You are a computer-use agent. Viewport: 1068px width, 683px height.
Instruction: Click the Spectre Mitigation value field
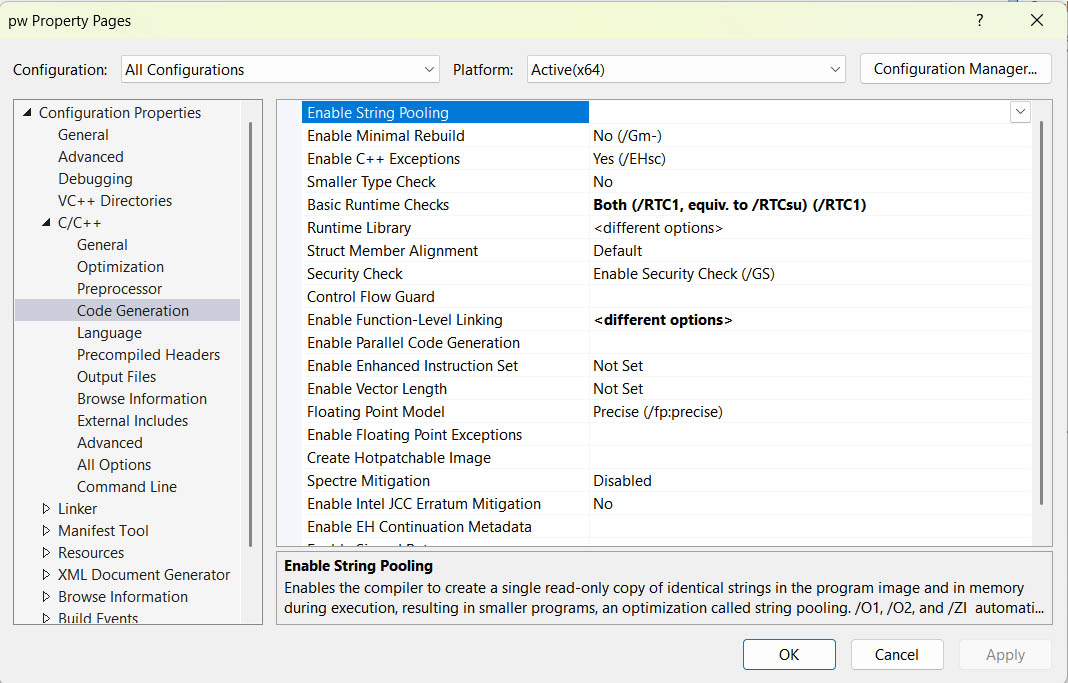point(800,481)
